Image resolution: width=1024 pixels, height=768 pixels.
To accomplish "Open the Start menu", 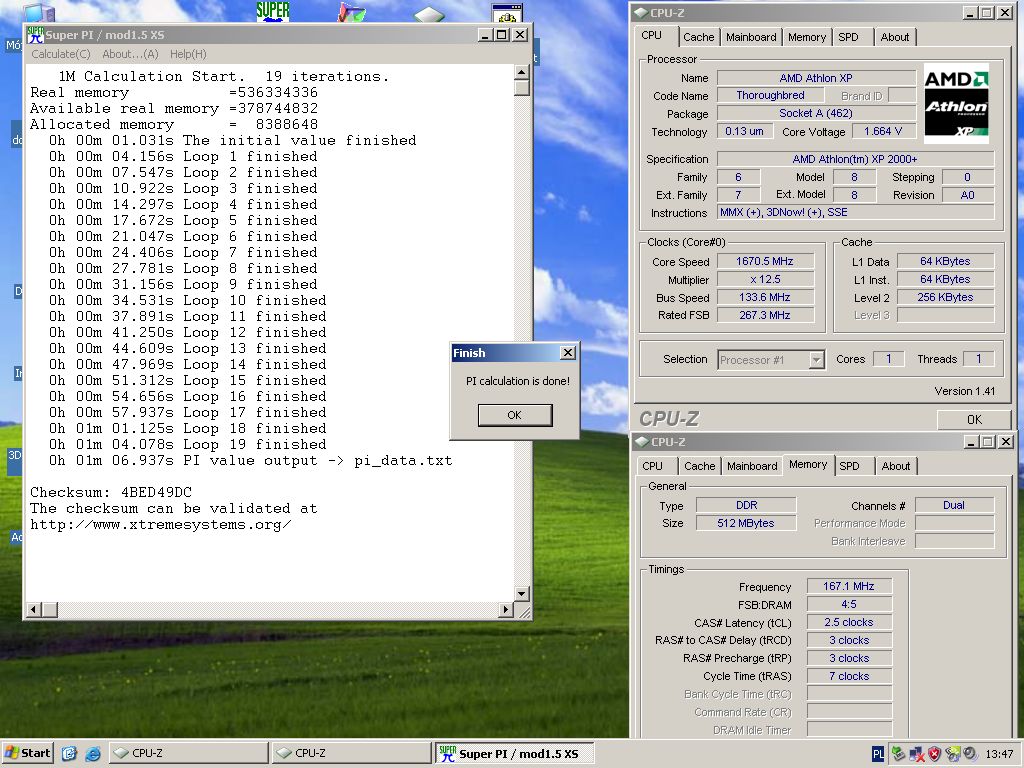I will click(x=27, y=753).
